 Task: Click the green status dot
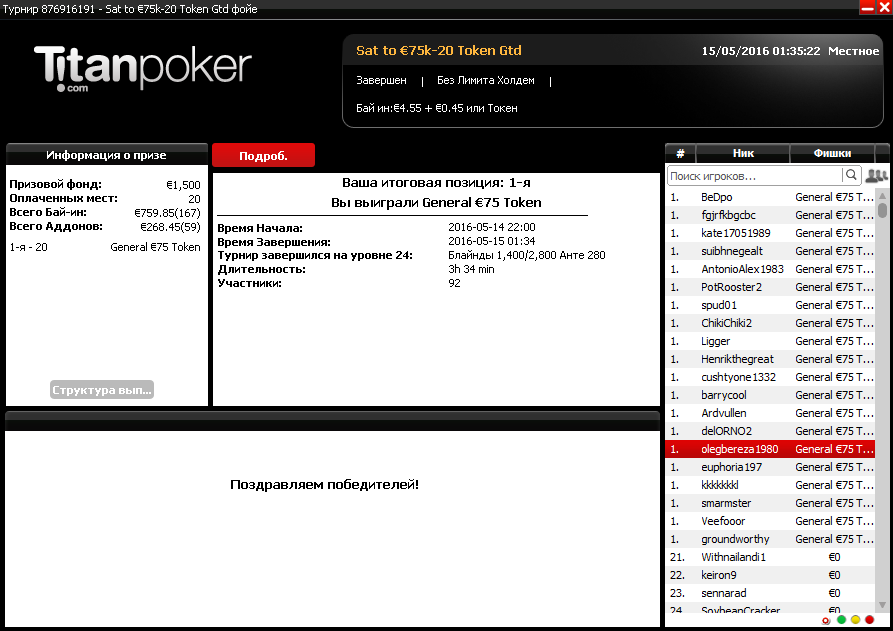[x=842, y=620]
